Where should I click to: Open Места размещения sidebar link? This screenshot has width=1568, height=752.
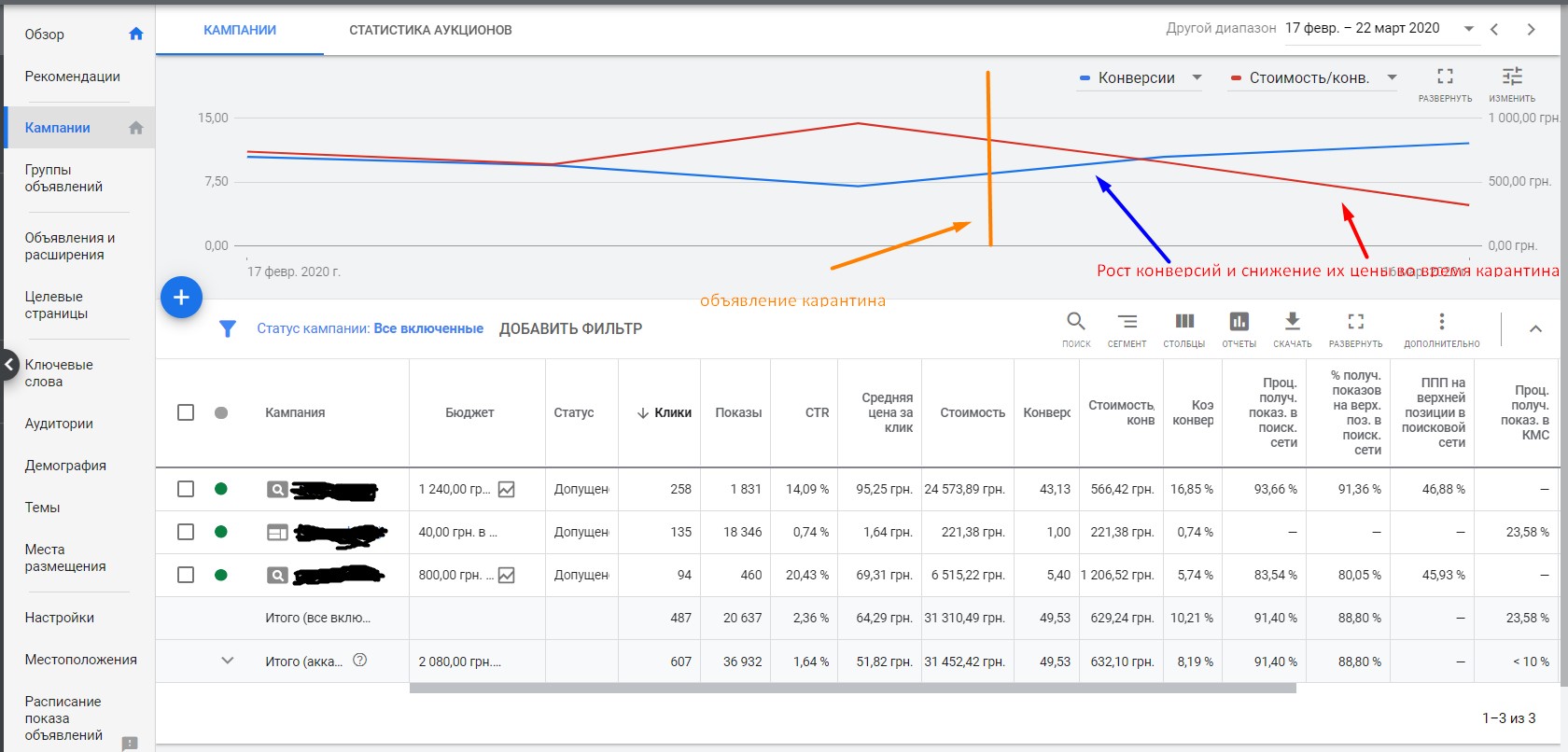point(65,558)
